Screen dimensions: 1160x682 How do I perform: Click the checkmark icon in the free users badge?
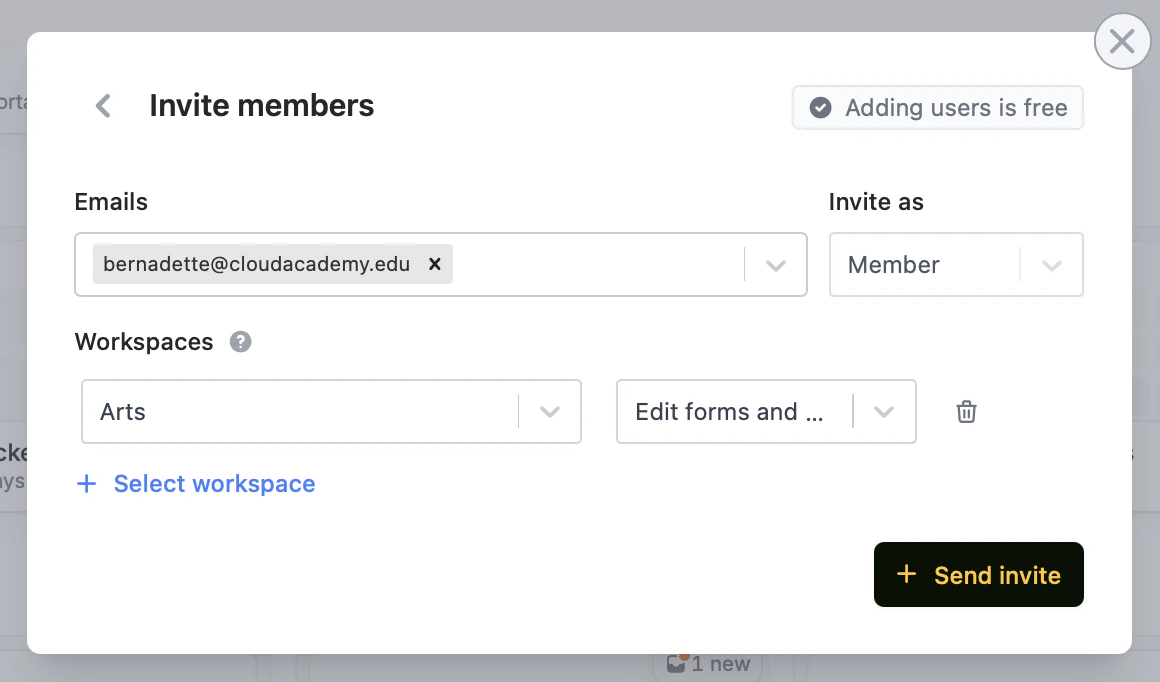point(820,108)
